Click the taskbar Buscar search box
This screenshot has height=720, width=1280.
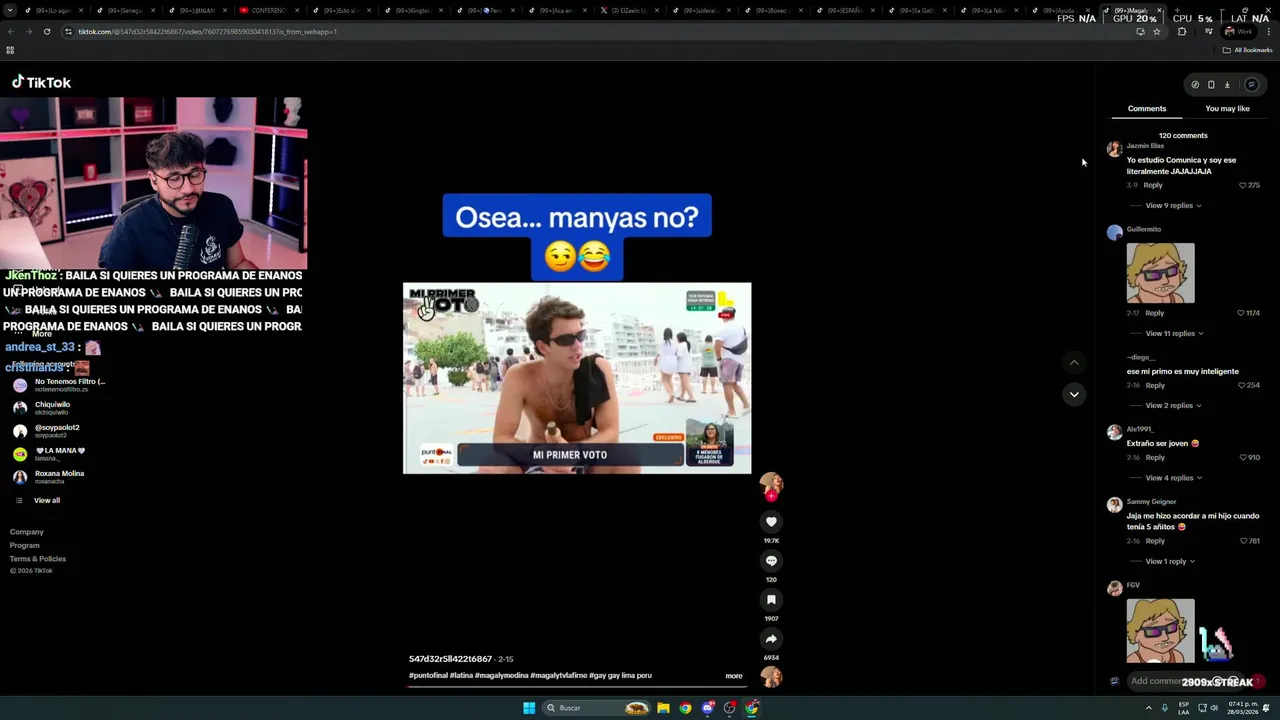tap(597, 708)
